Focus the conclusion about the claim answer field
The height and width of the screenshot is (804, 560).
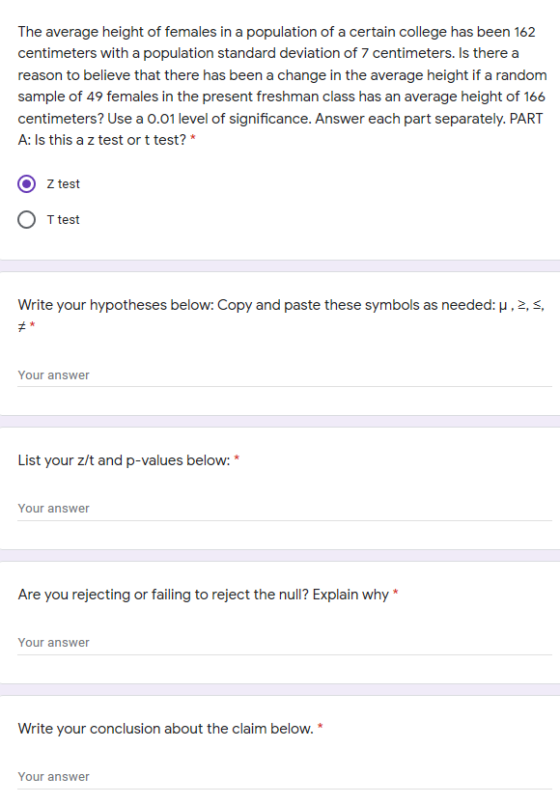tap(285, 777)
